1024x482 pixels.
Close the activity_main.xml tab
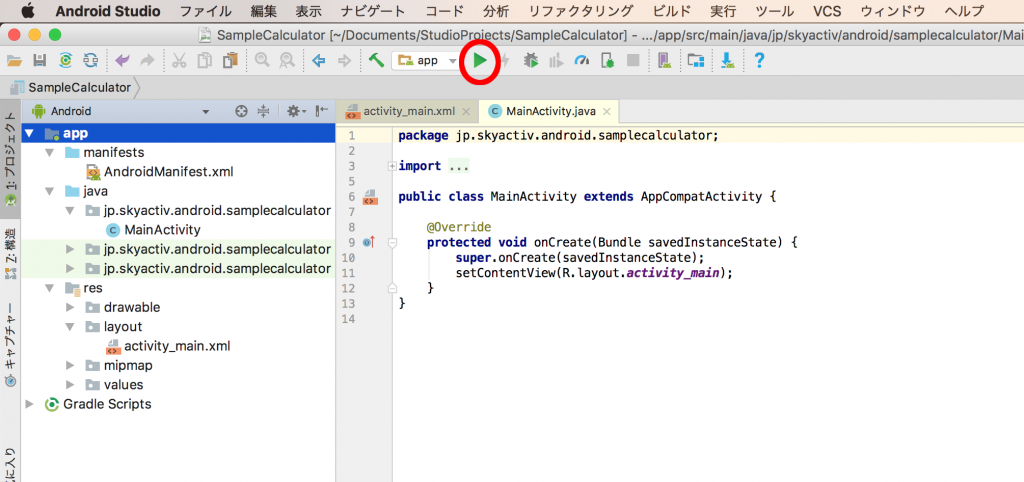tap(465, 112)
